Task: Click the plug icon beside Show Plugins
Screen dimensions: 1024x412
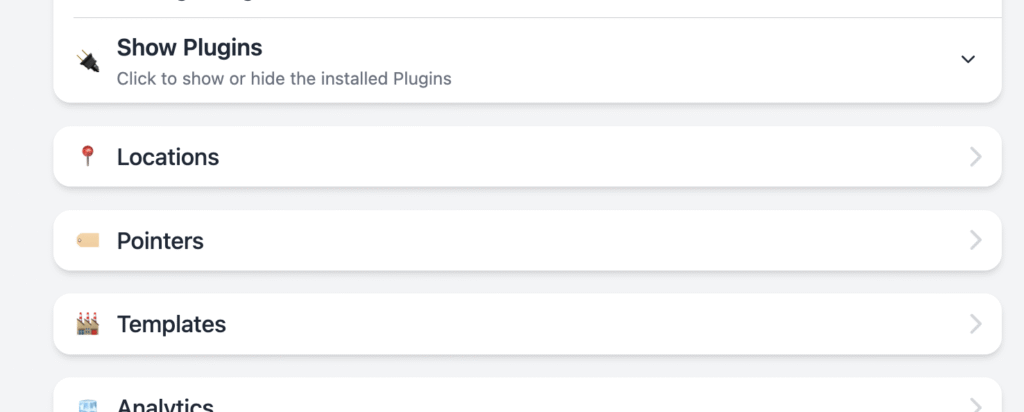Action: point(88,61)
